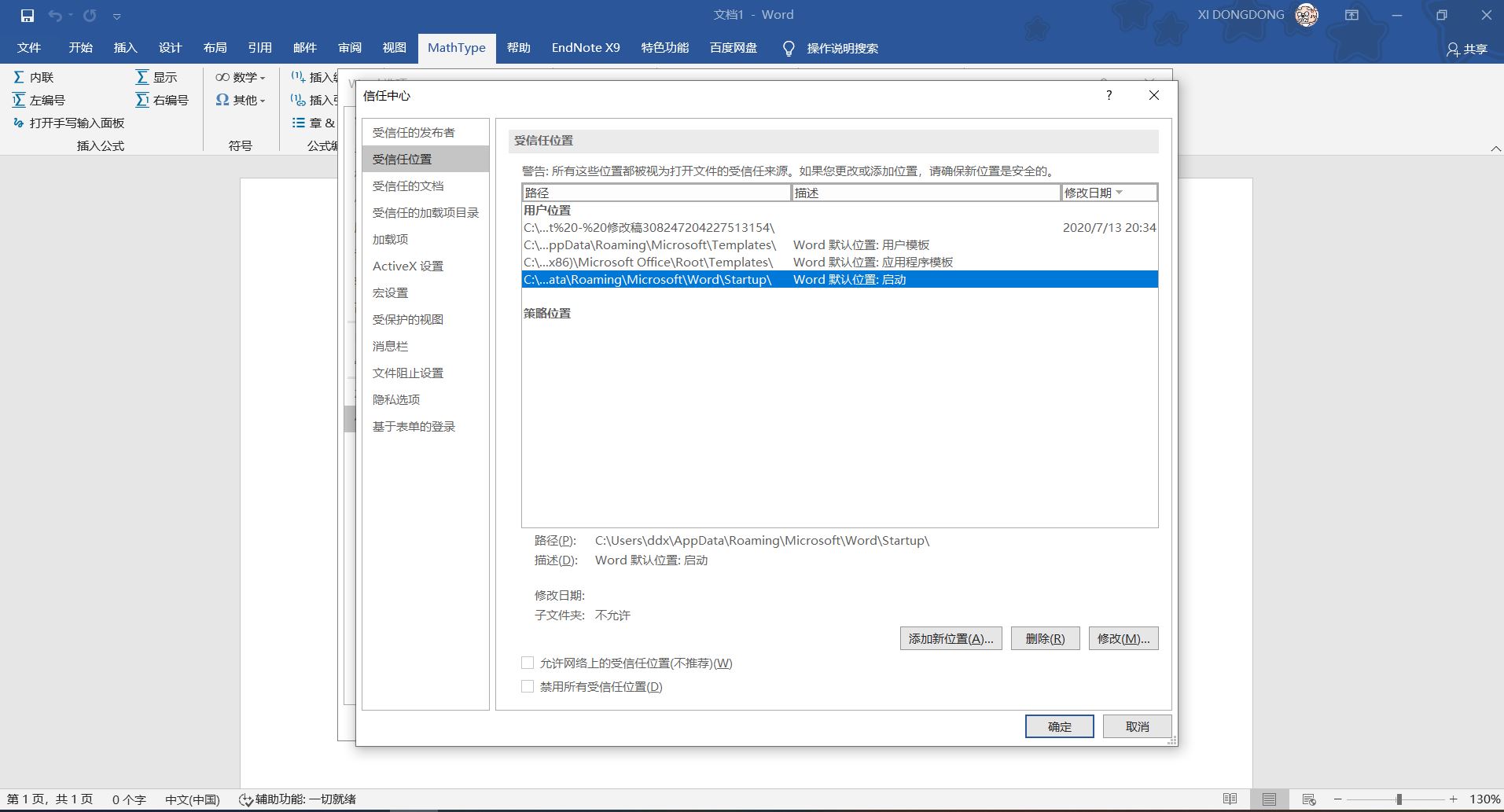Collapse the ribbon with the chevron
The image size is (1504, 812).
[1495, 149]
